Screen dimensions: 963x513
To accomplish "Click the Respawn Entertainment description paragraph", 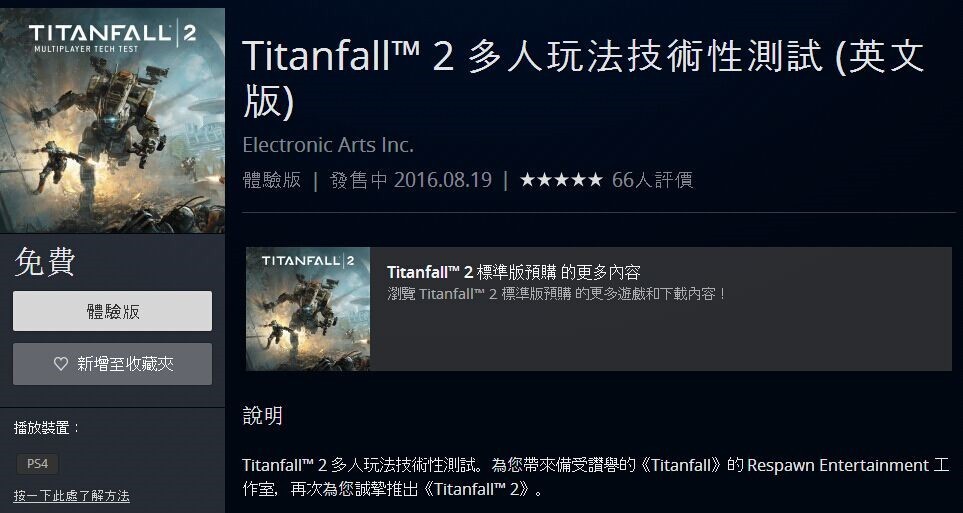I will pos(596,477).
